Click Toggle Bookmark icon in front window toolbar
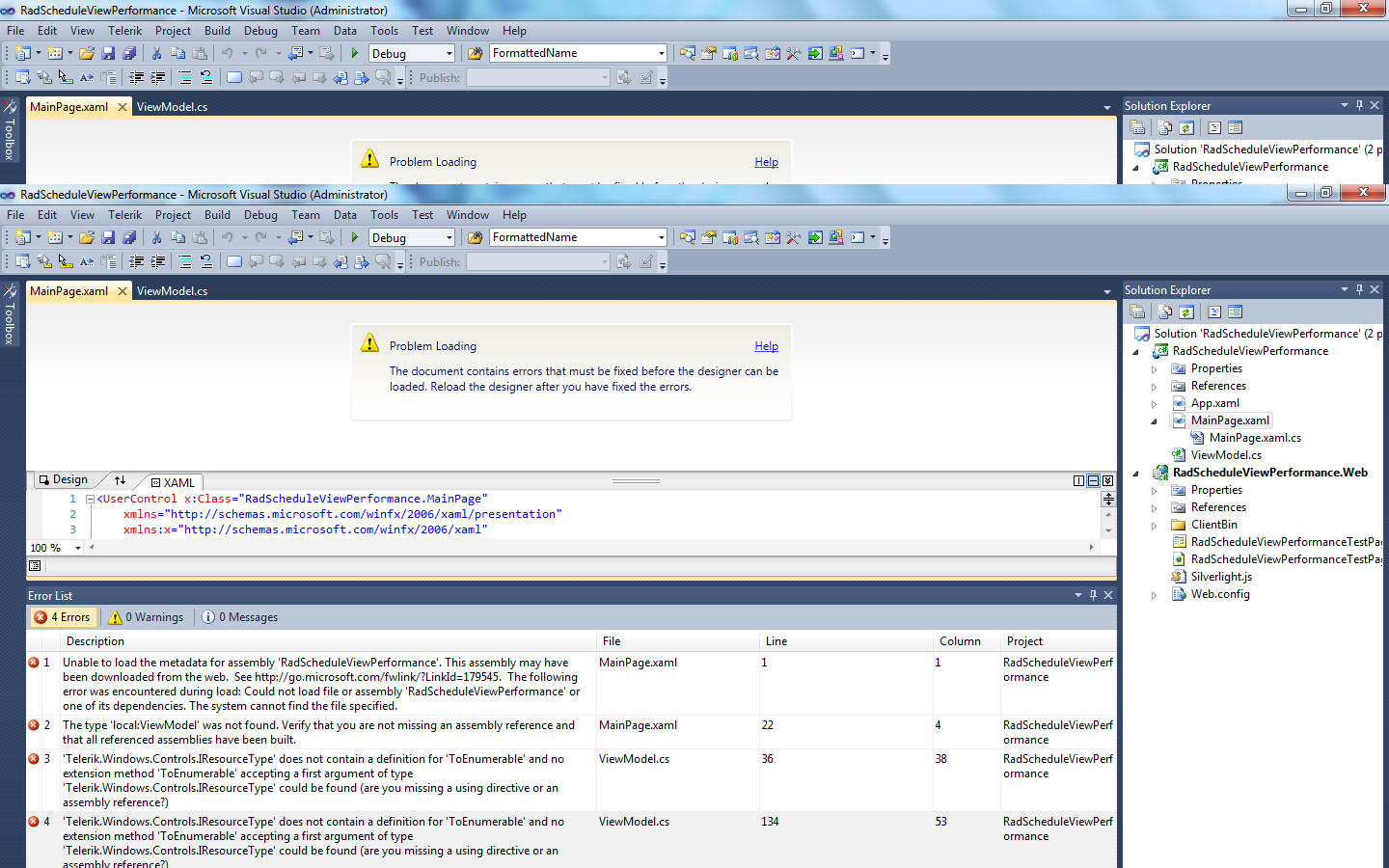The width and height of the screenshot is (1389, 868). [234, 262]
